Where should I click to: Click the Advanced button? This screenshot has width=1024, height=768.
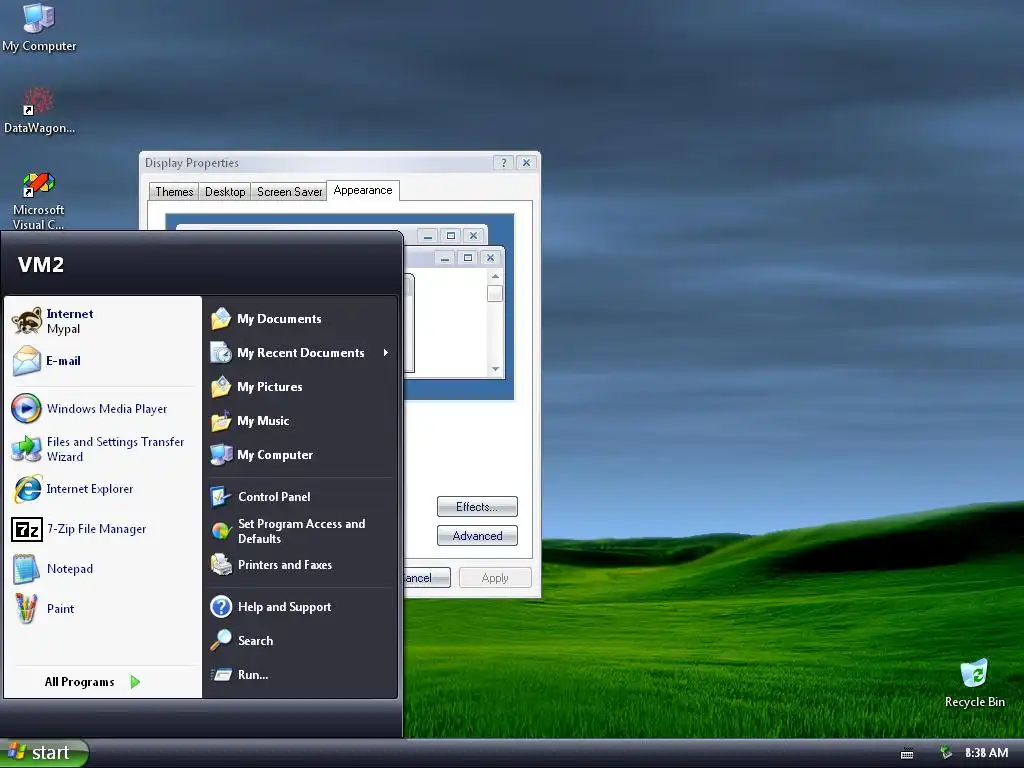click(477, 536)
